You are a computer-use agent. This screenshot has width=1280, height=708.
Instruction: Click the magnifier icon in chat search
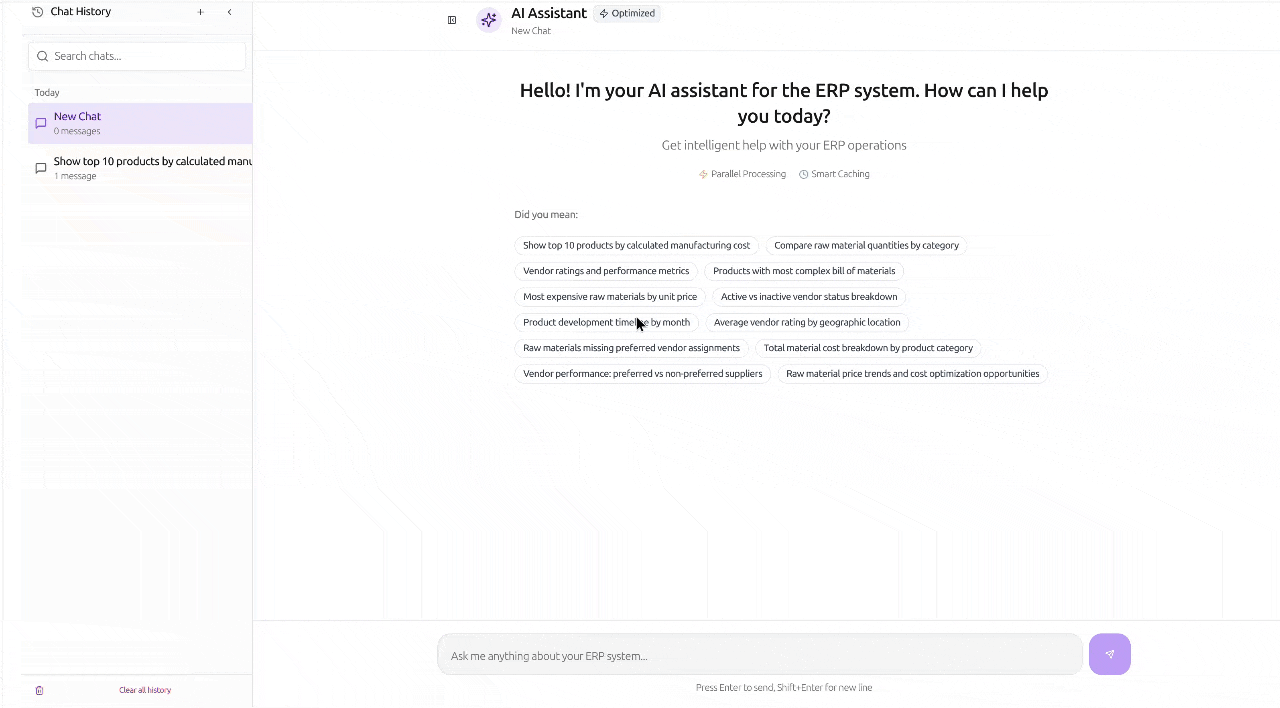pyautogui.click(x=42, y=56)
